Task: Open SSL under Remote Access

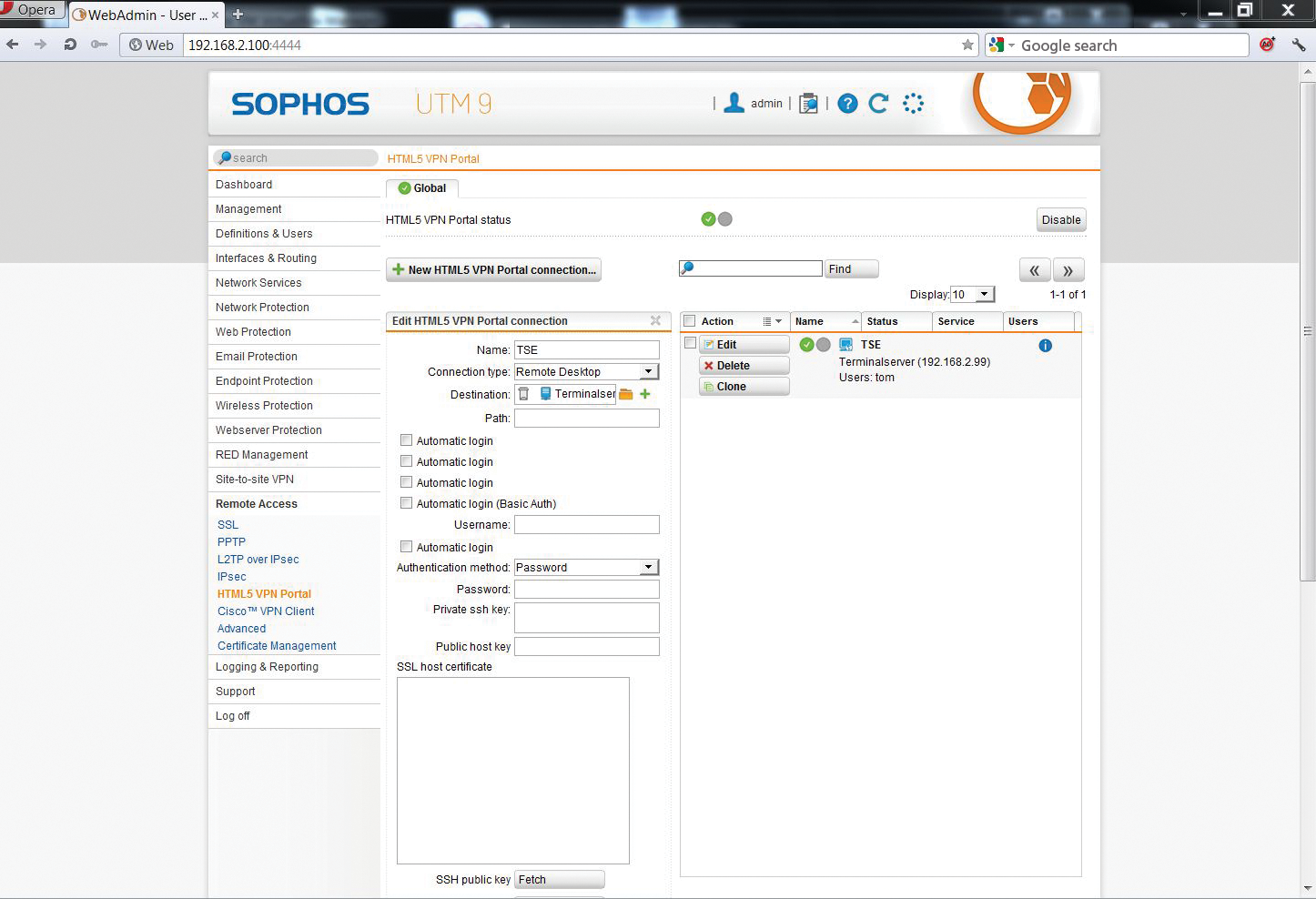Action: point(228,525)
